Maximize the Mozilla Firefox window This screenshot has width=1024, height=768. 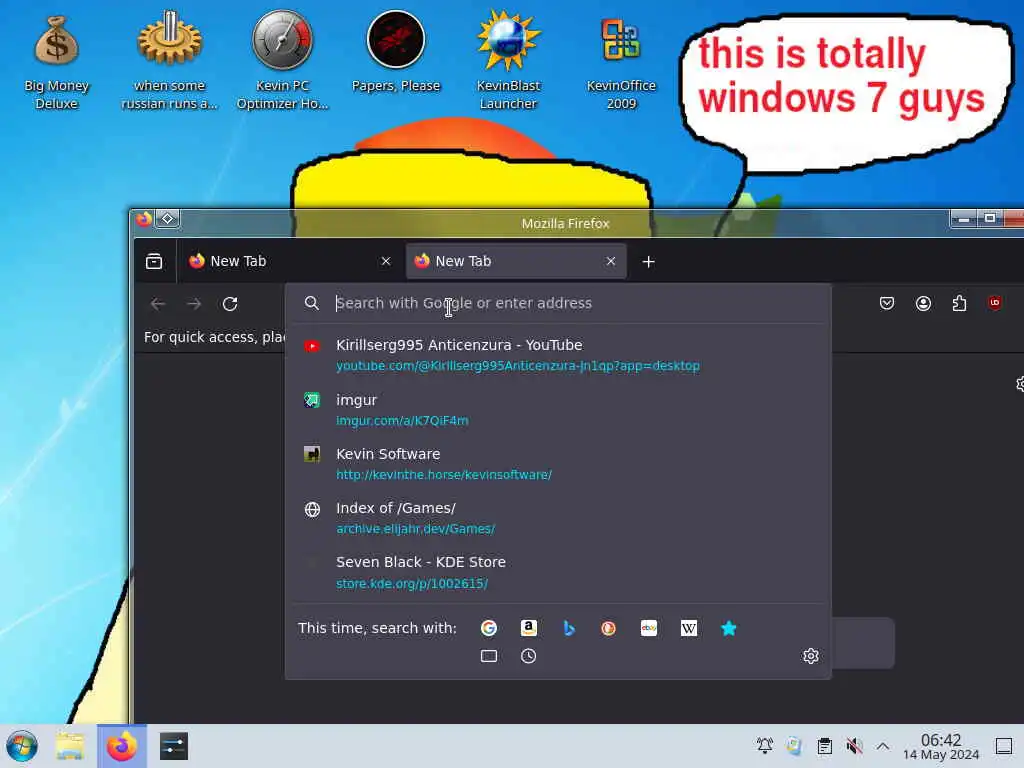coord(990,219)
